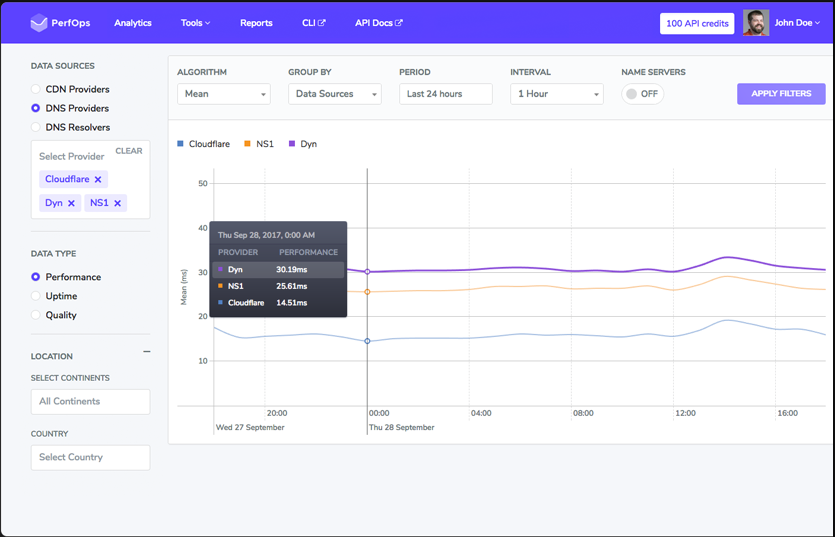The height and width of the screenshot is (537, 835).
Task: Open the Algorithm Mean dropdown
Action: [x=224, y=94]
